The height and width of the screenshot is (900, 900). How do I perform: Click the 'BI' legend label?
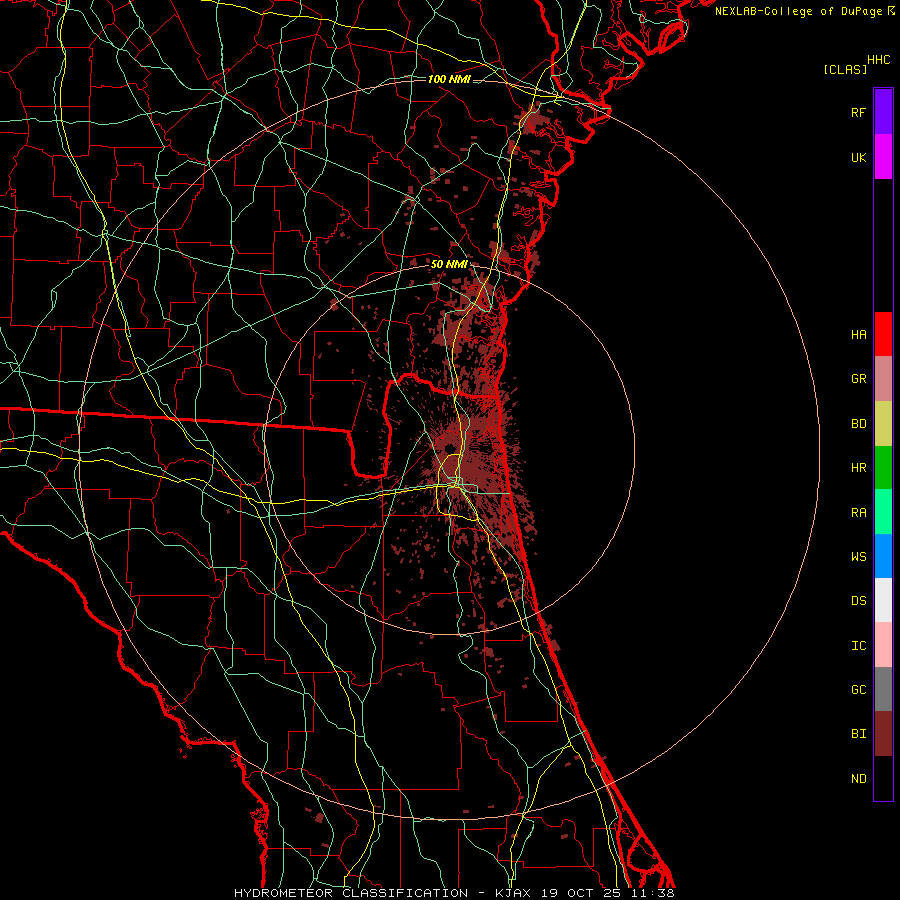click(x=858, y=734)
